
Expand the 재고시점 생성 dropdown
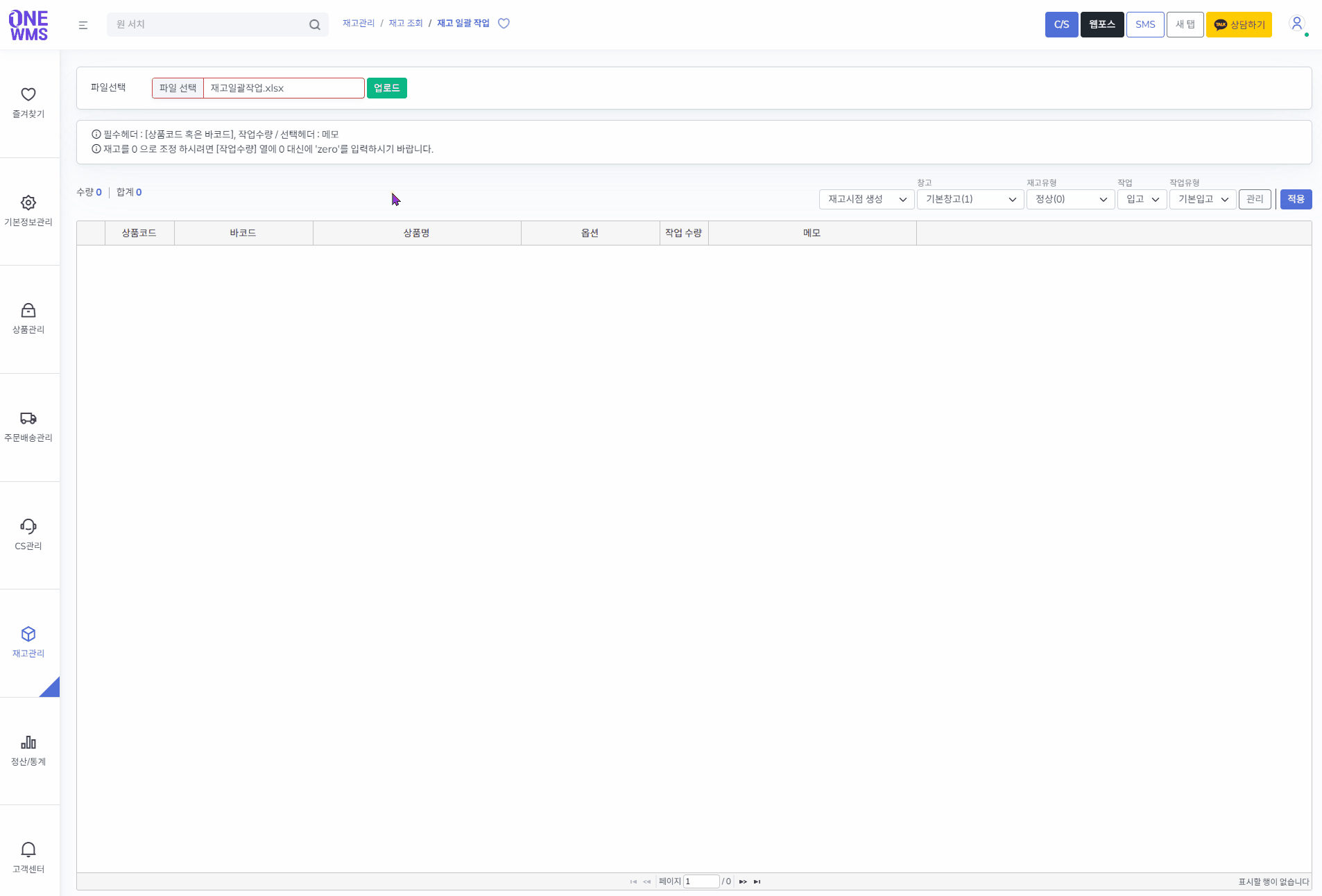[866, 199]
